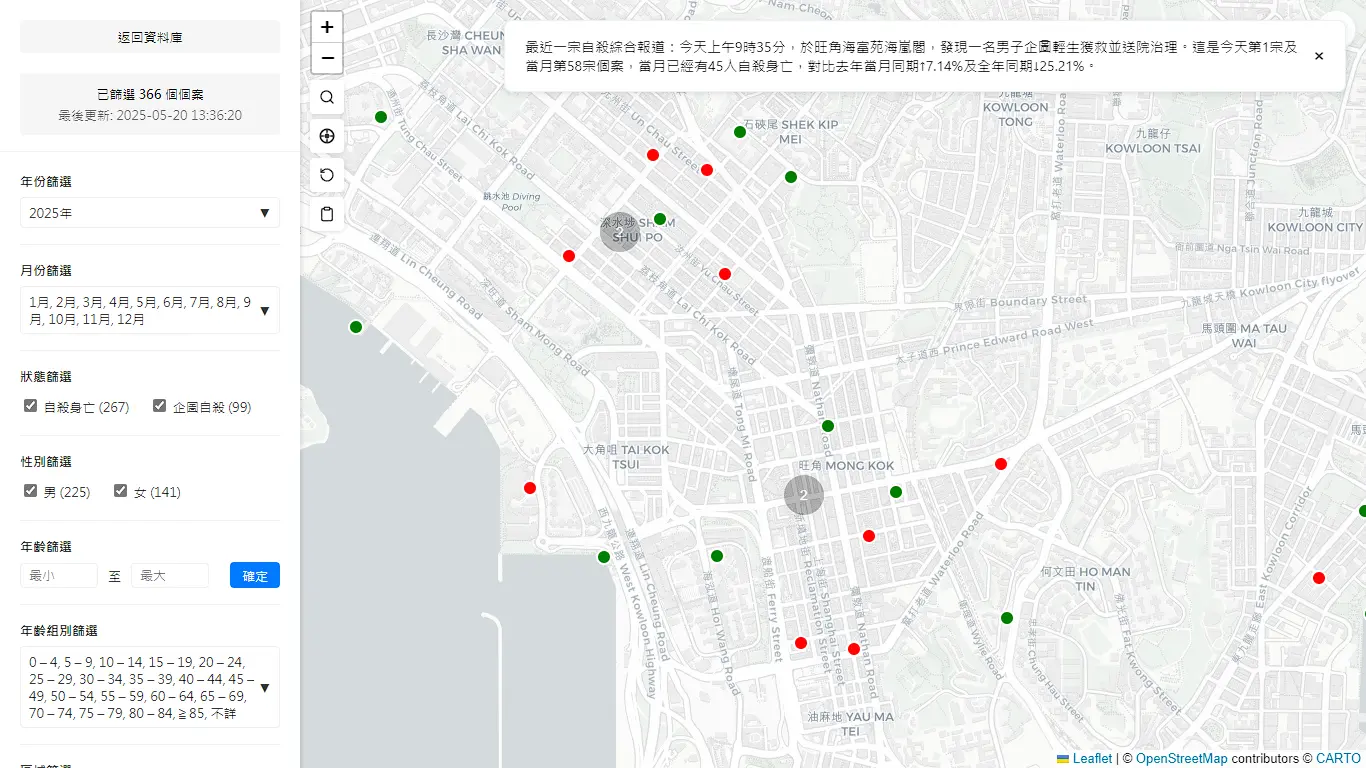The height and width of the screenshot is (768, 1366).
Task: Click the 性別篩選 section label
Action: point(46,462)
